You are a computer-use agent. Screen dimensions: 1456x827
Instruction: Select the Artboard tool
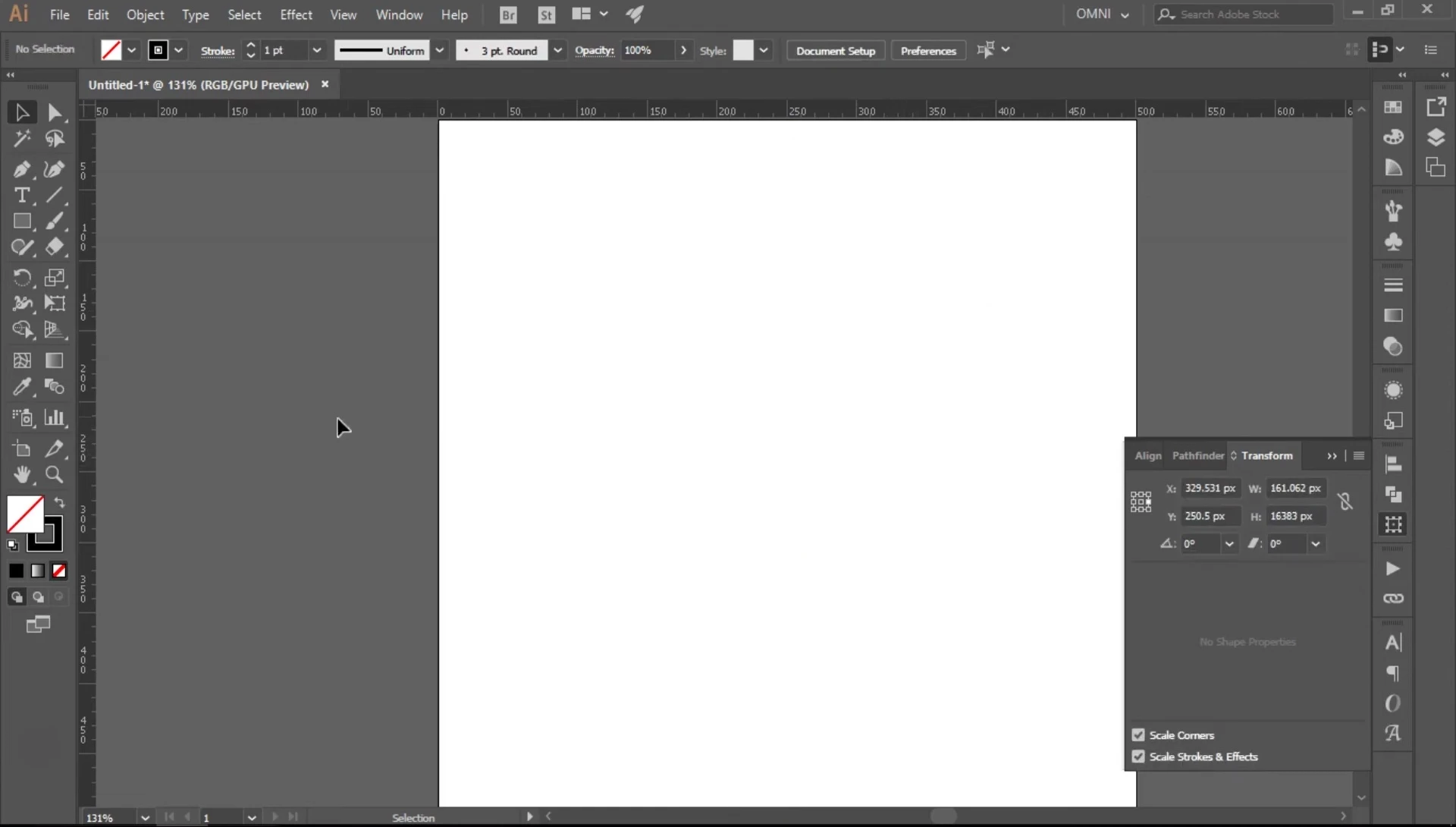coord(22,448)
